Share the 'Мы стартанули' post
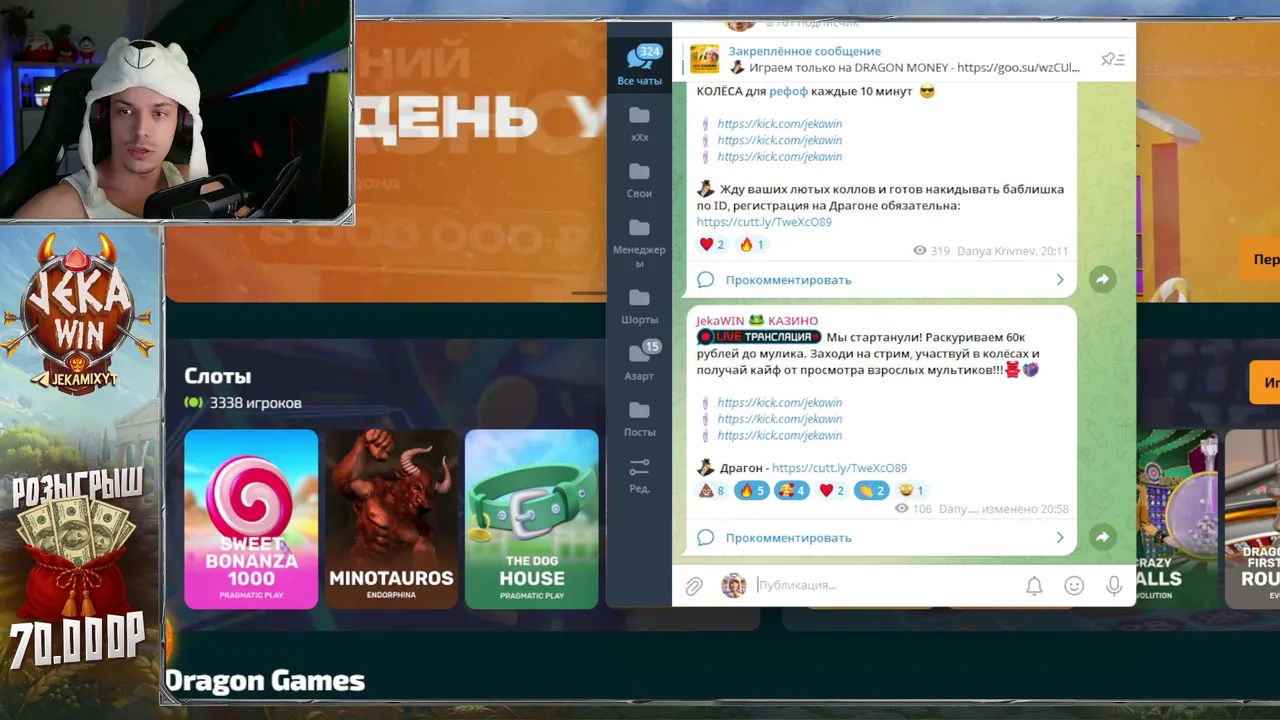The width and height of the screenshot is (1280, 720). (x=1102, y=537)
